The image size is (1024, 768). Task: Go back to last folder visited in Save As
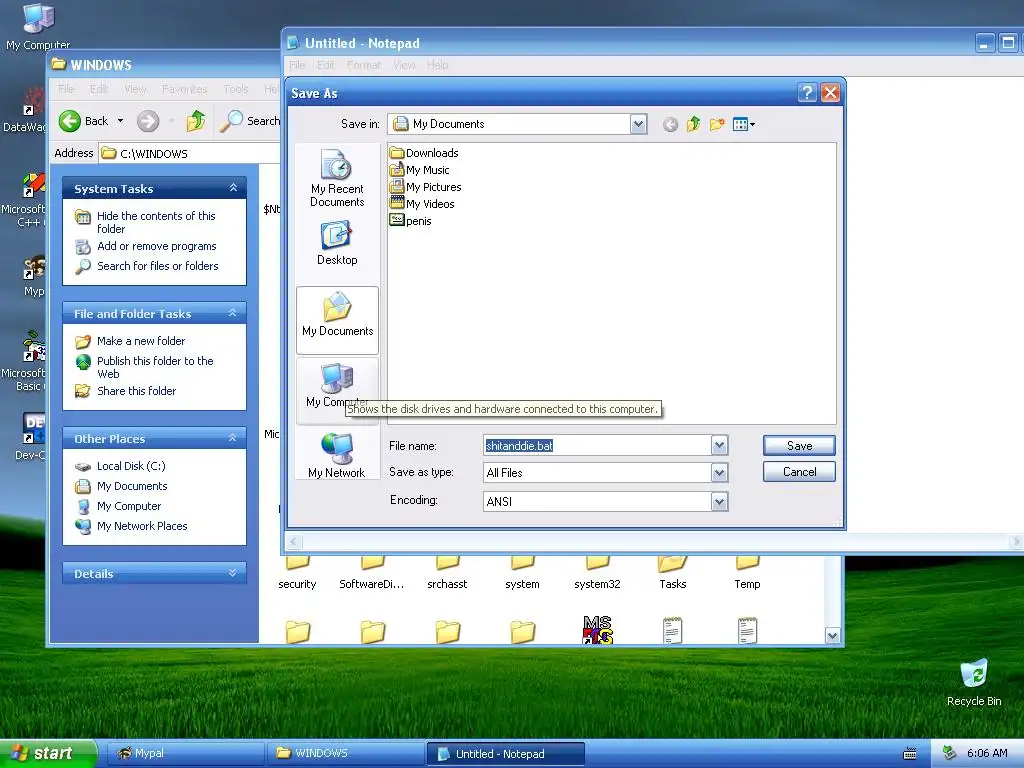point(670,124)
